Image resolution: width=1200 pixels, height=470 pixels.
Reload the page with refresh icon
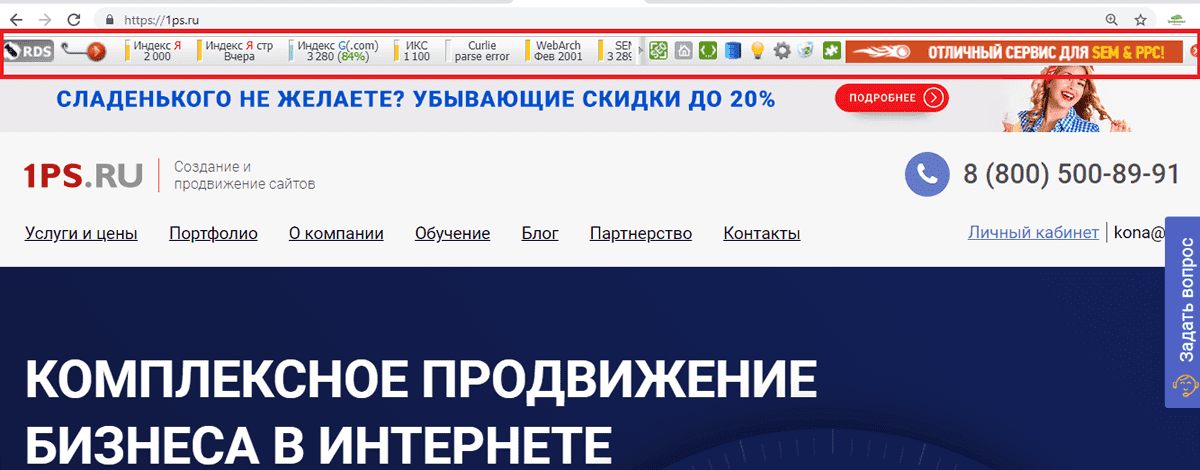pos(73,19)
